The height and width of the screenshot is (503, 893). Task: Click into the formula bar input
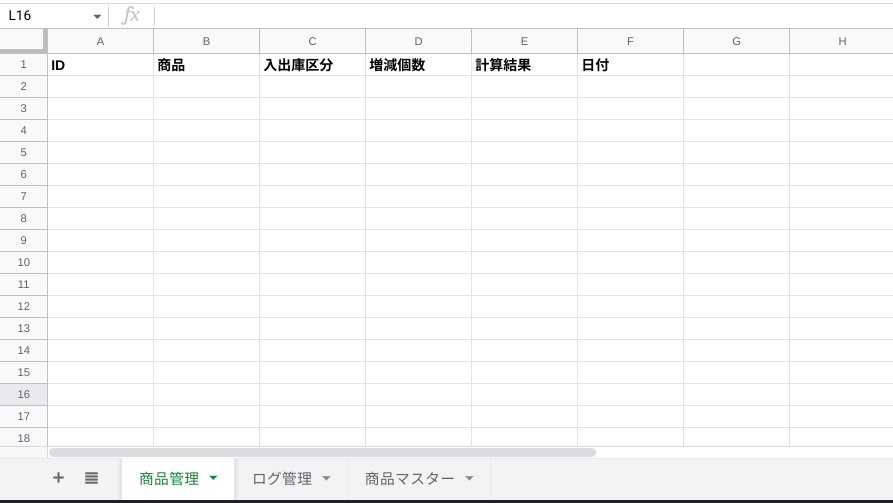pos(520,15)
